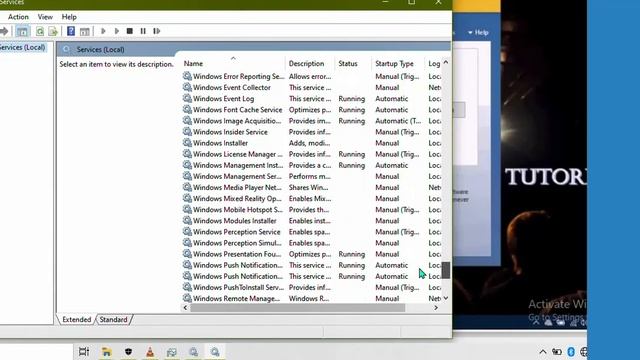Image resolution: width=640 pixels, height=360 pixels.
Task: Select Windows Perception Service
Action: (311, 231)
